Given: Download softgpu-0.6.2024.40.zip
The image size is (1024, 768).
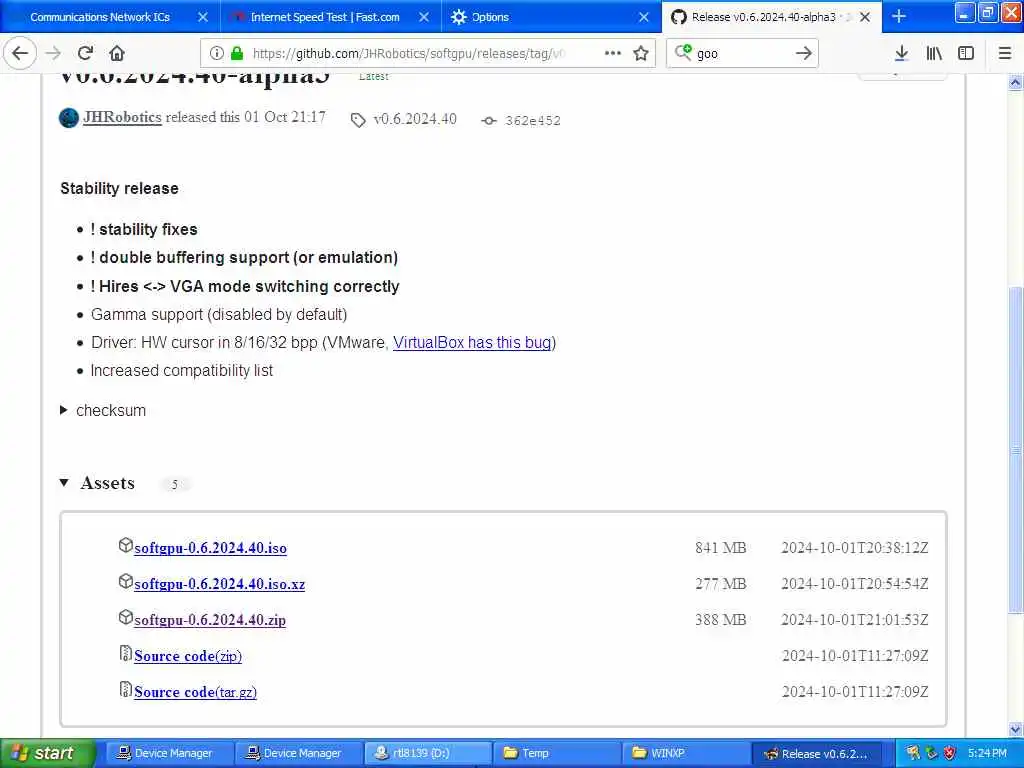Looking at the screenshot, I should click(x=210, y=620).
